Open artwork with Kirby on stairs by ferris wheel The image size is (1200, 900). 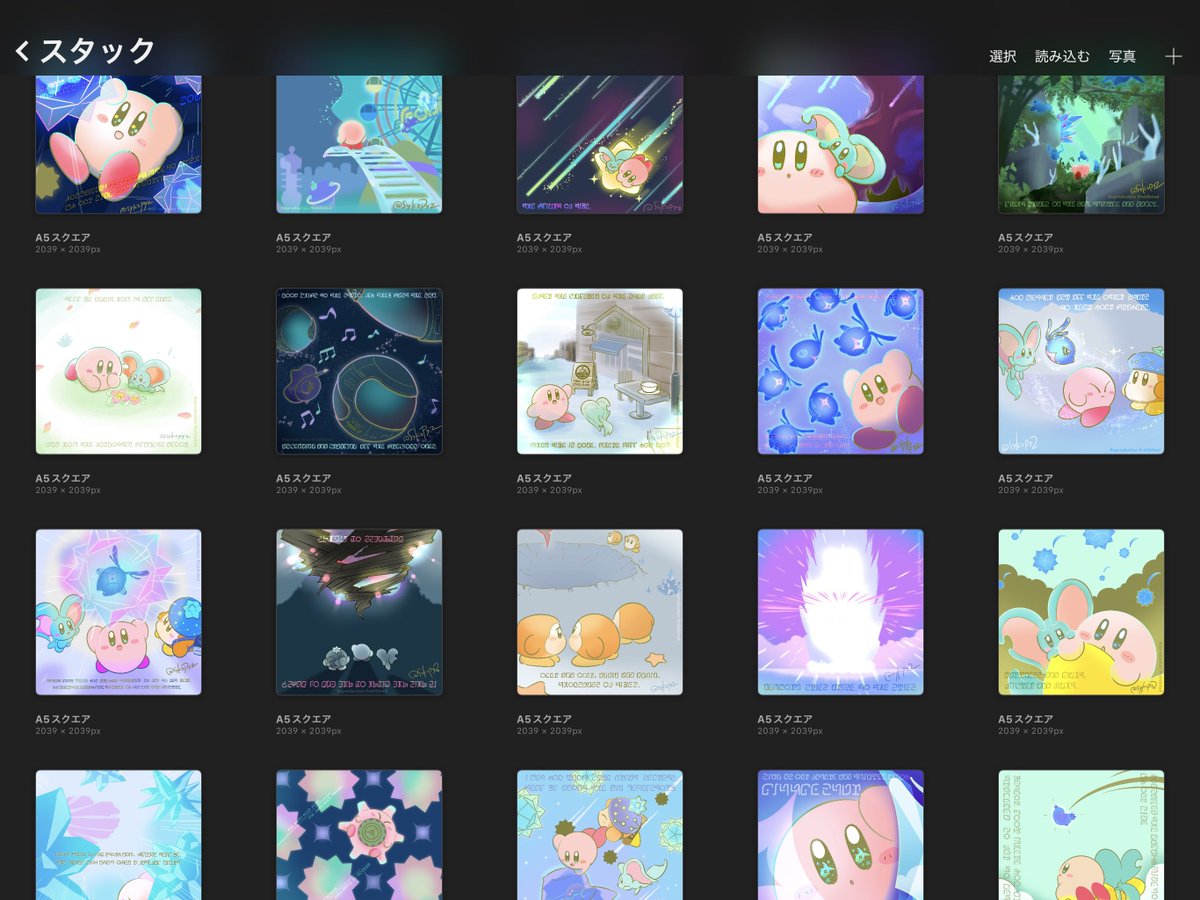359,143
